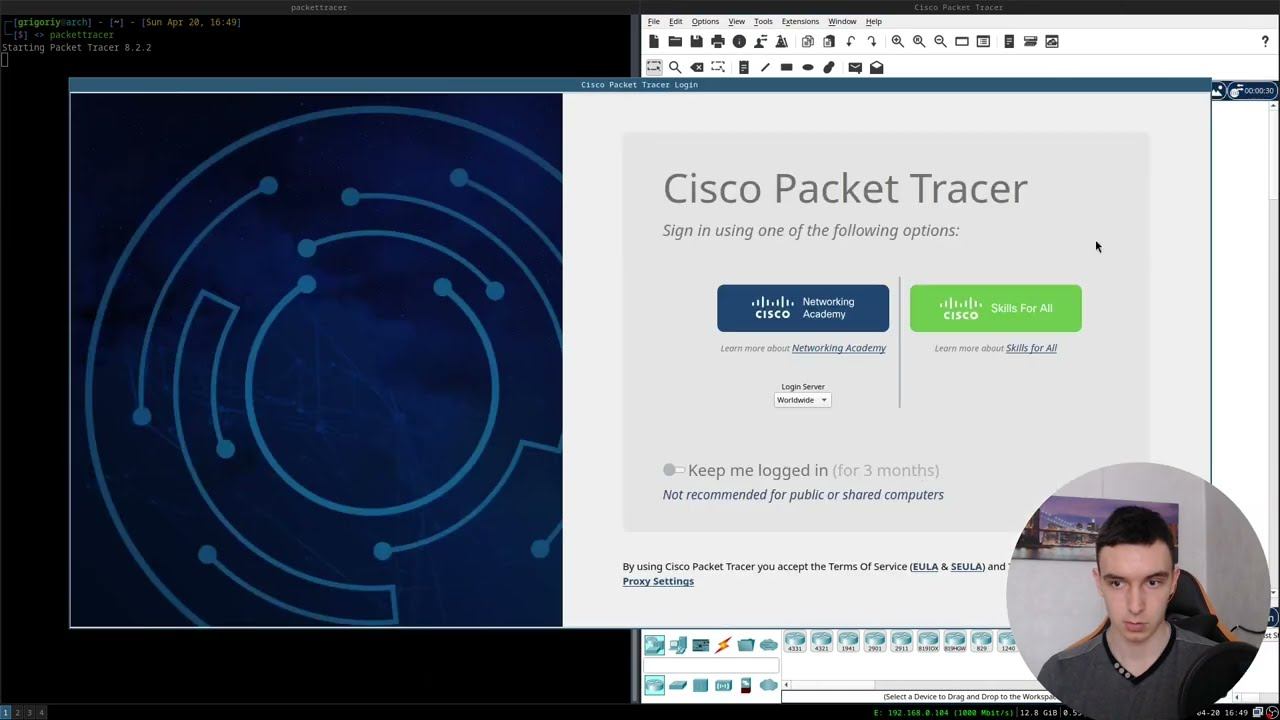This screenshot has height=720, width=1280.
Task: Choose the Draw Rectangle tool
Action: coord(787,67)
